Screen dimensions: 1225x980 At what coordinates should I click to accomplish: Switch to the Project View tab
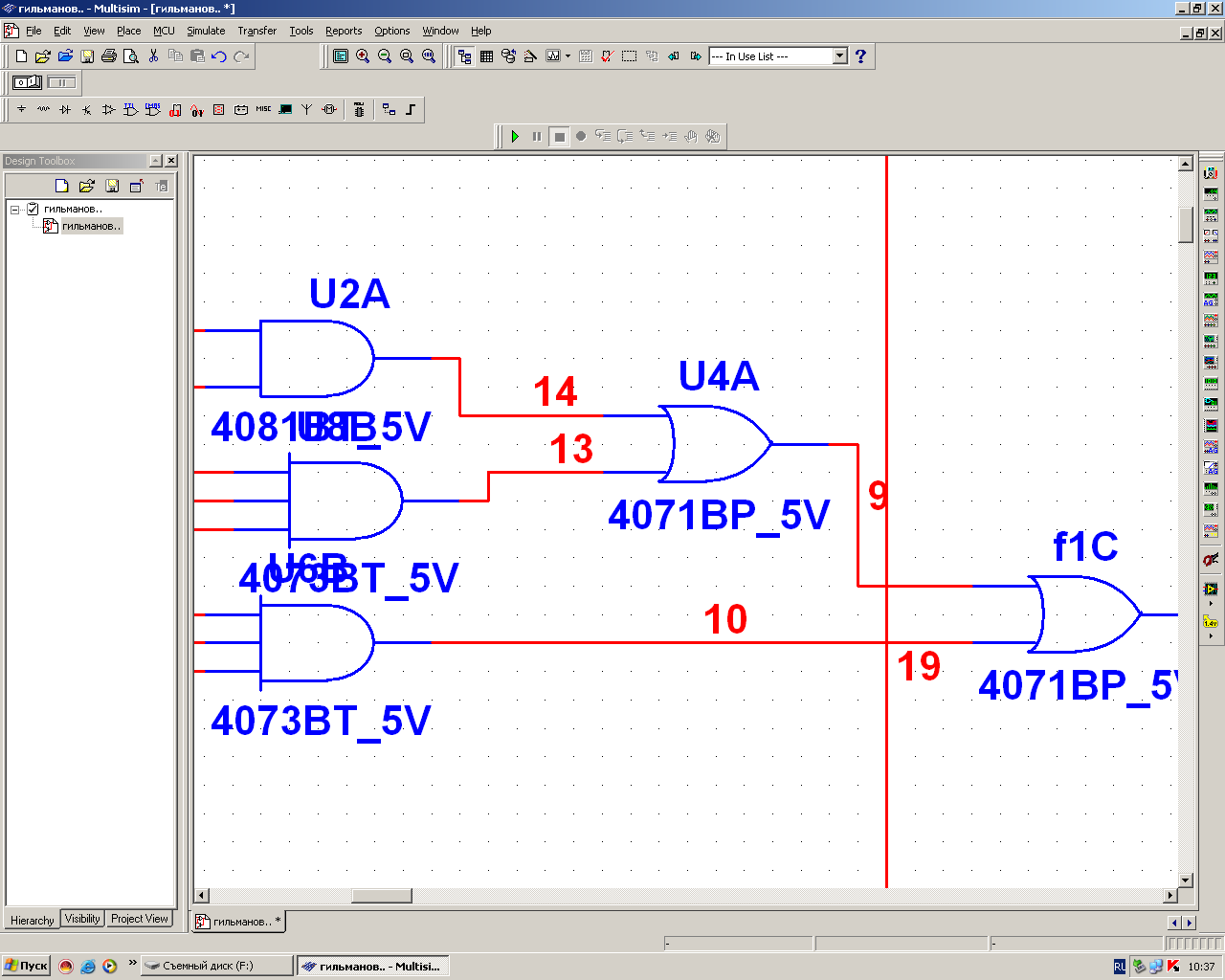coord(140,919)
